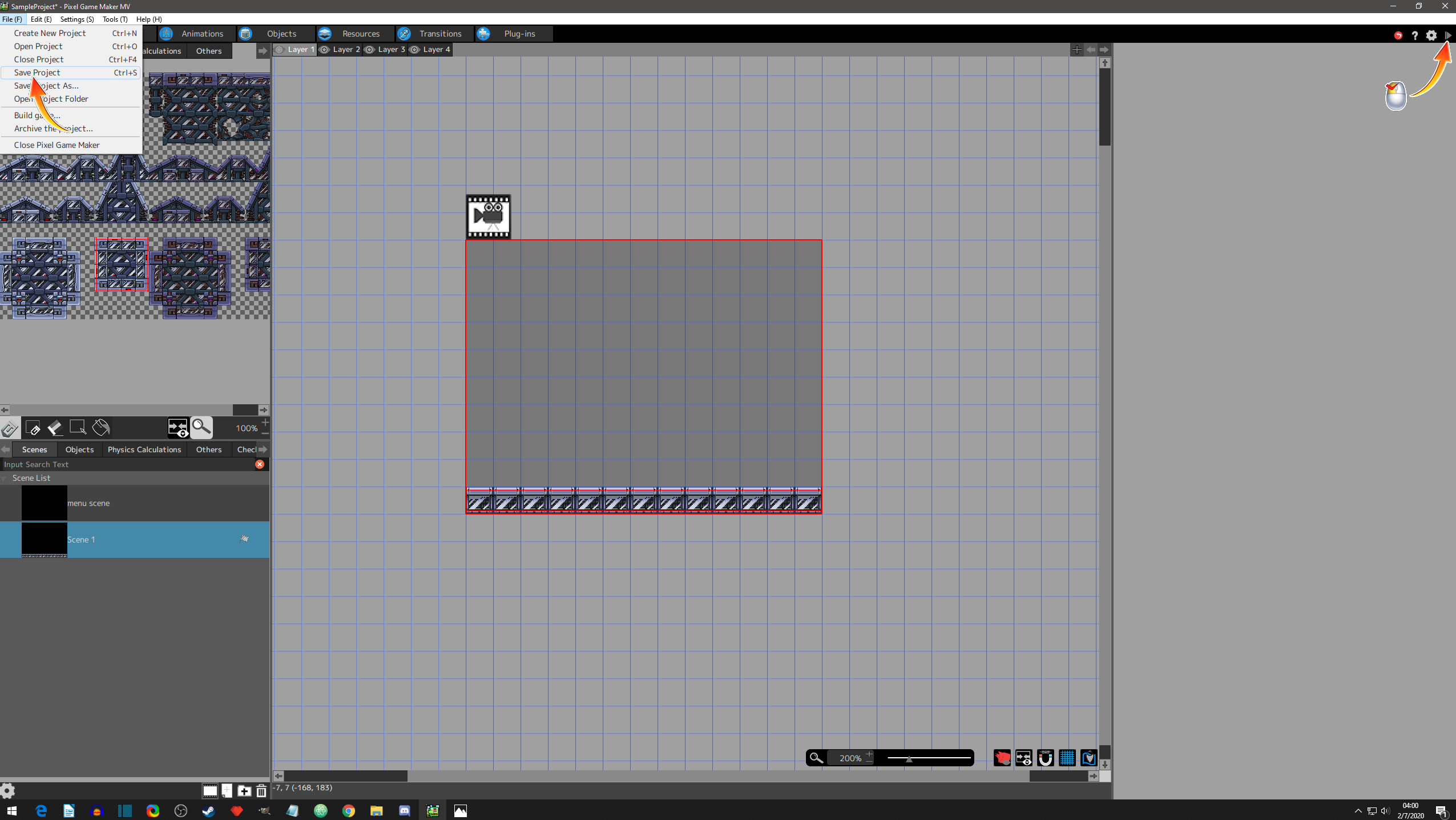The image size is (1456, 820).
Task: Open the Transitions section
Action: click(x=439, y=34)
